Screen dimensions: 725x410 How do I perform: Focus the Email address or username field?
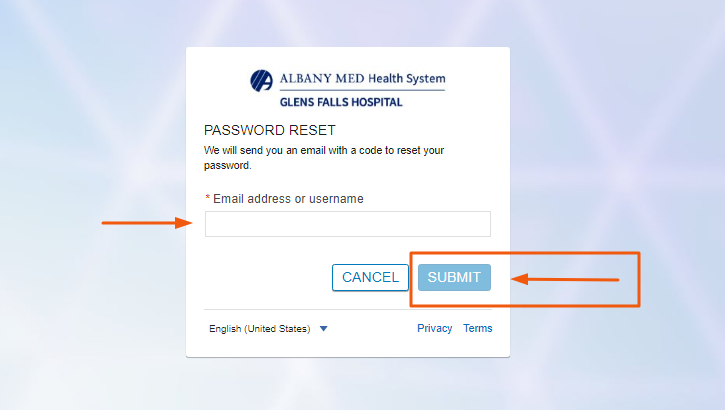pyautogui.click(x=348, y=224)
